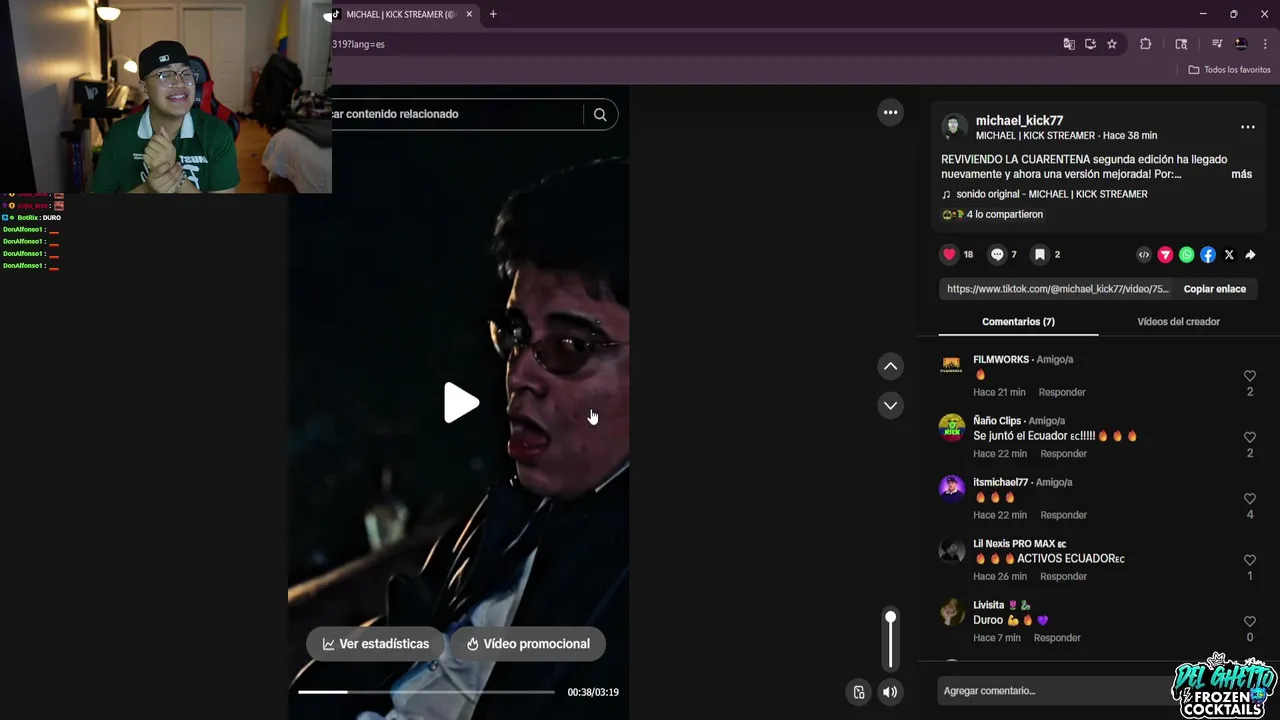Image resolution: width=1280 pixels, height=720 pixels.
Task: Adjust the vertical volume slider
Action: point(890,640)
